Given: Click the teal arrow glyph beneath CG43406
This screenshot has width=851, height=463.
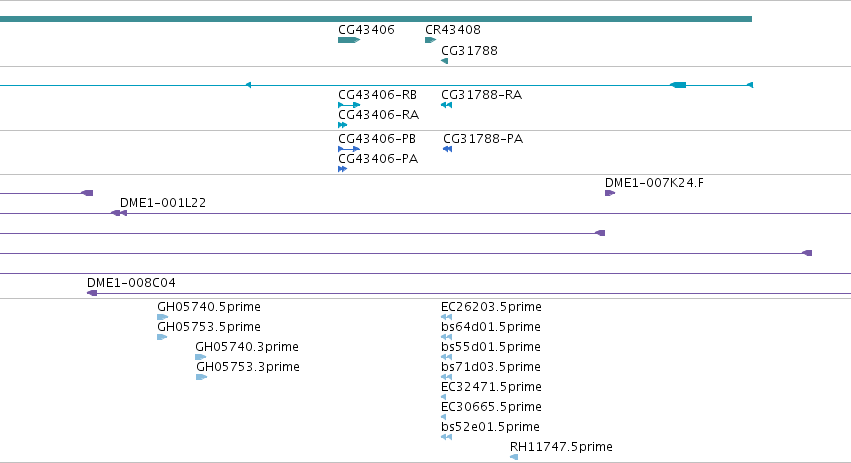Looking at the screenshot, I should tap(349, 40).
